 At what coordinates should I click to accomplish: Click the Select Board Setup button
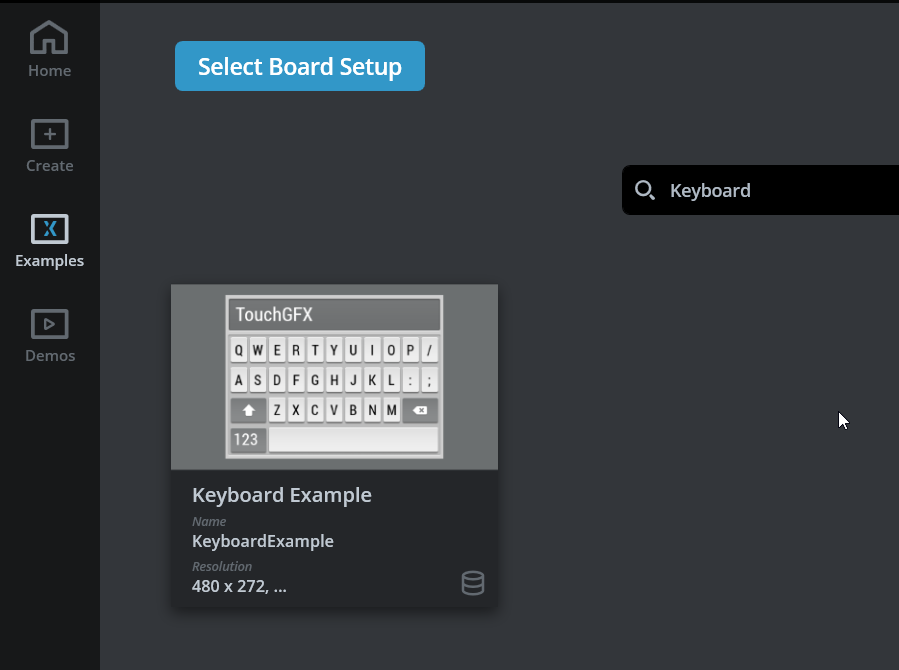[299, 66]
